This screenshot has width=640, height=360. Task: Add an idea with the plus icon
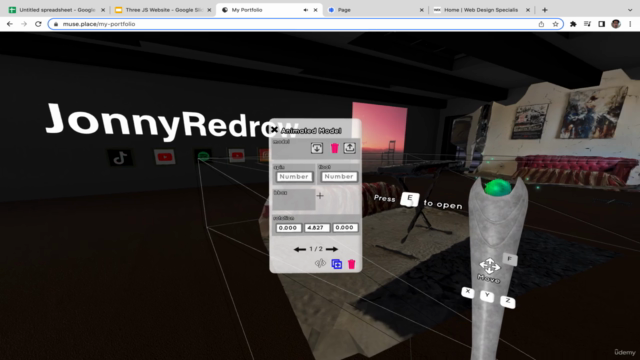[320, 196]
